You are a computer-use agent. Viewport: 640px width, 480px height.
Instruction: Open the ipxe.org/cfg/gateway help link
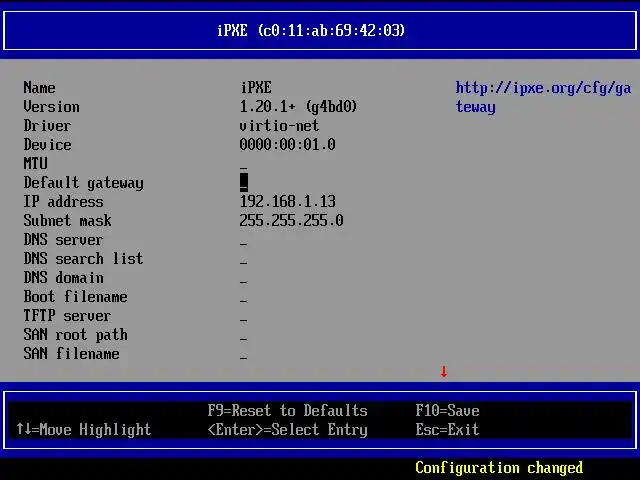click(x=543, y=98)
